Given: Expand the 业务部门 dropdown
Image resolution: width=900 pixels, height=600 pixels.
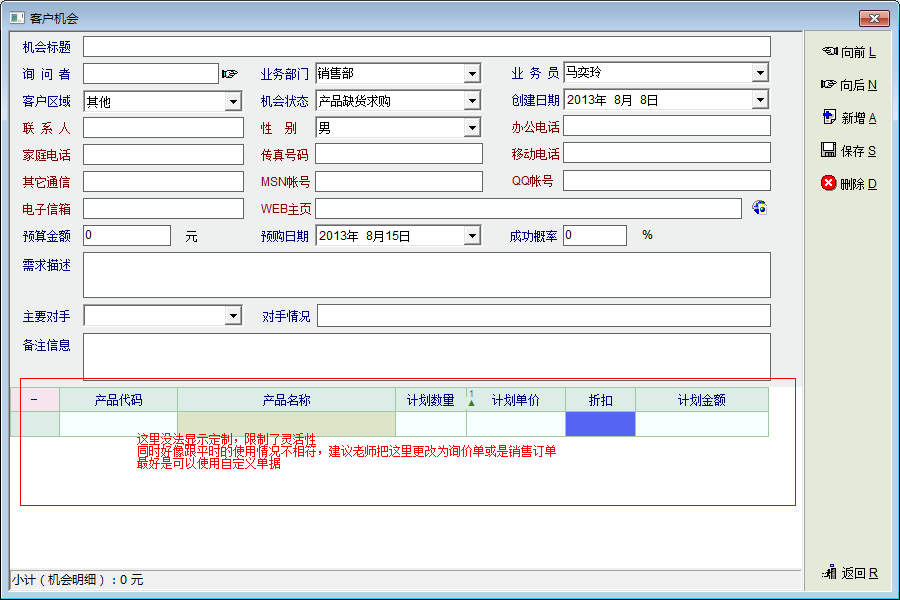Looking at the screenshot, I should pos(472,74).
